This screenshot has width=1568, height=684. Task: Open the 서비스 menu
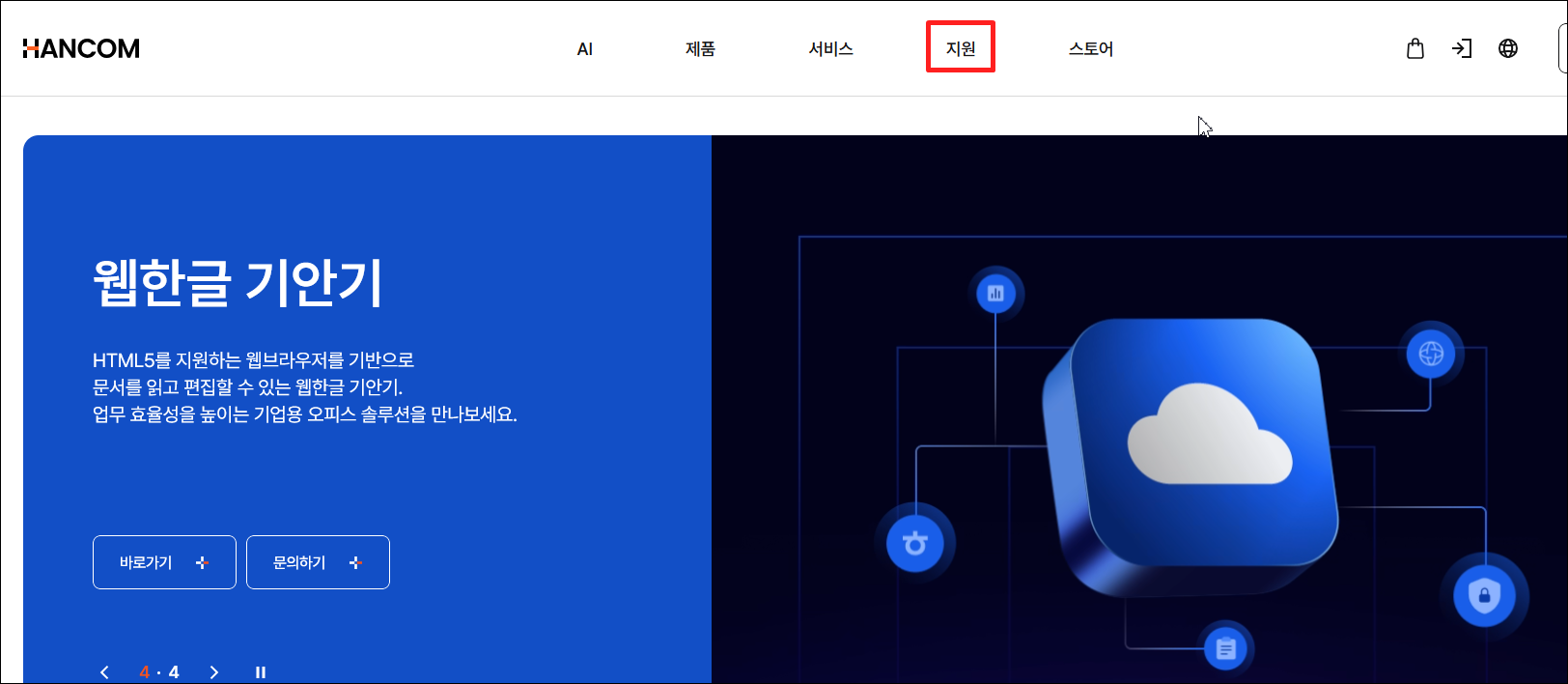(x=831, y=49)
